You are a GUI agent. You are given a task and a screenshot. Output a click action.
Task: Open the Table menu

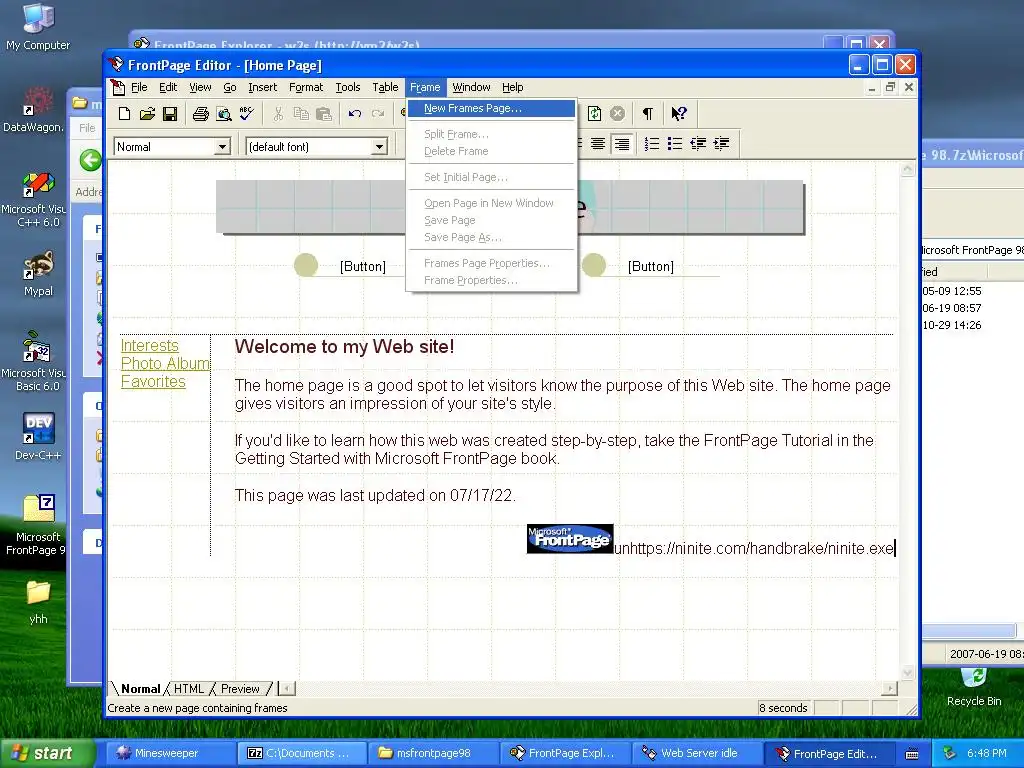(385, 87)
